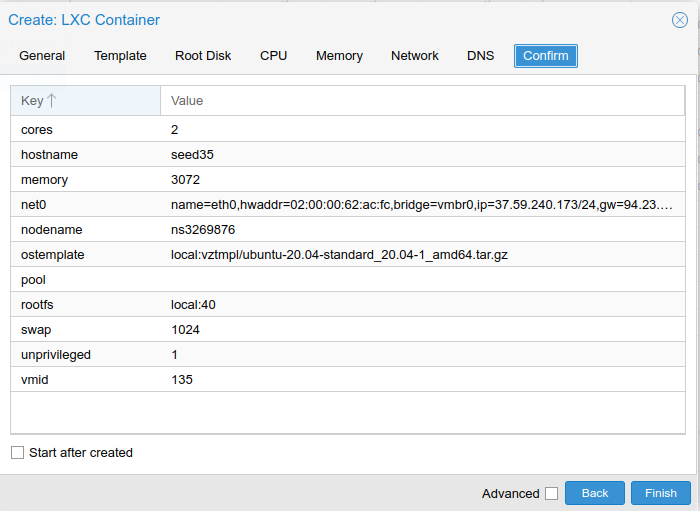This screenshot has height=511, width=700.
Task: Open the Memory tab
Action: click(339, 56)
